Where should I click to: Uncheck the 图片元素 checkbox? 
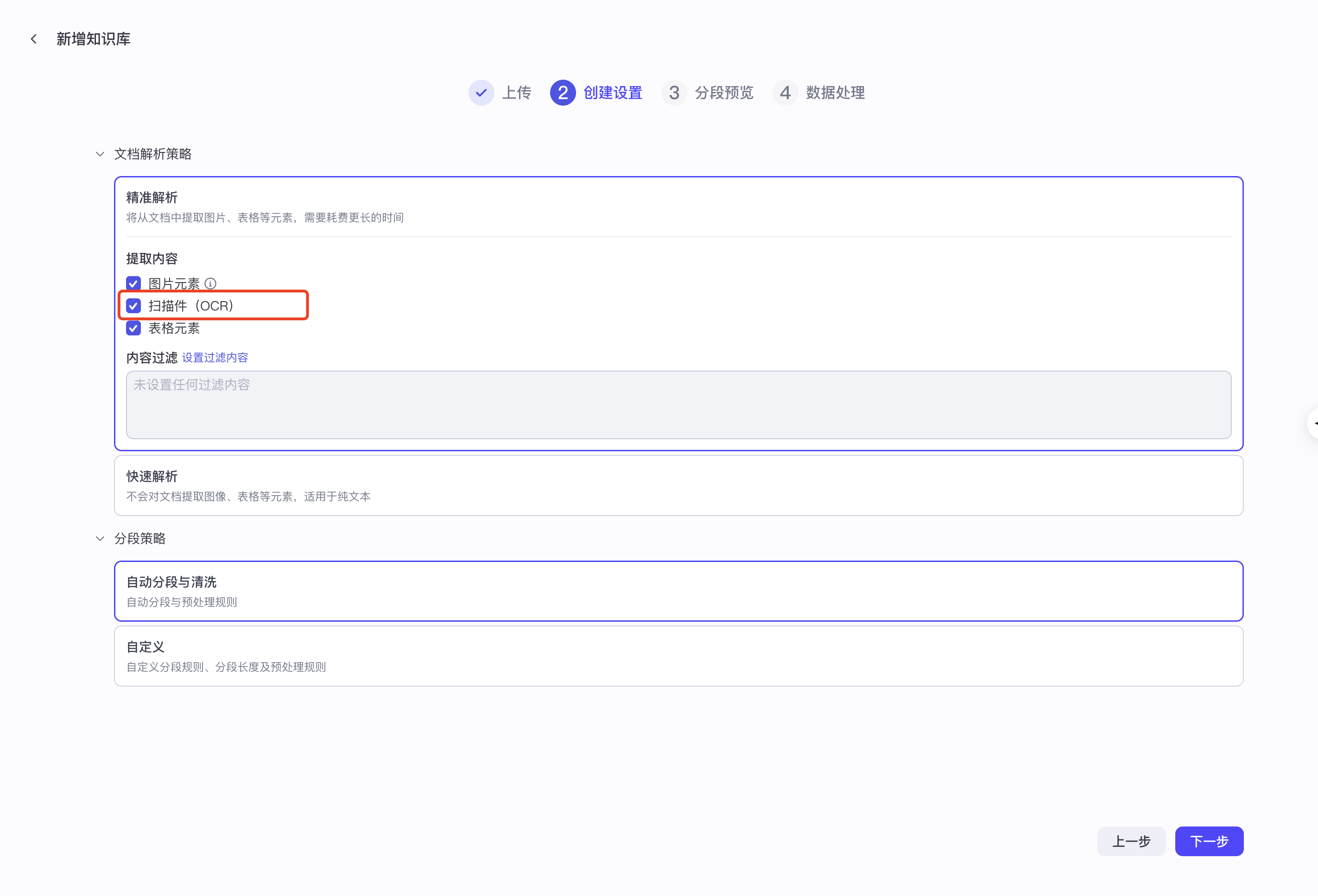133,283
